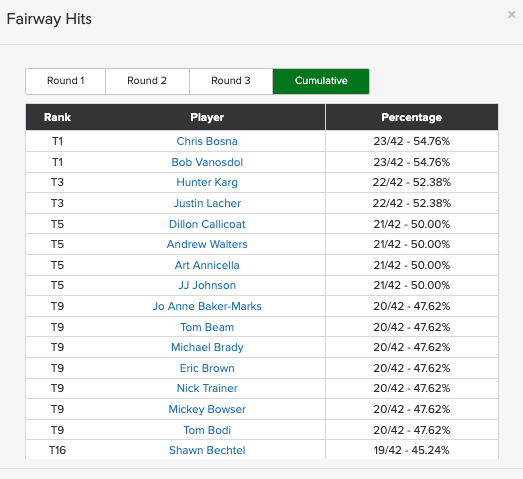Click the Dillon Callicoat link
The height and width of the screenshot is (479, 523).
pos(207,224)
